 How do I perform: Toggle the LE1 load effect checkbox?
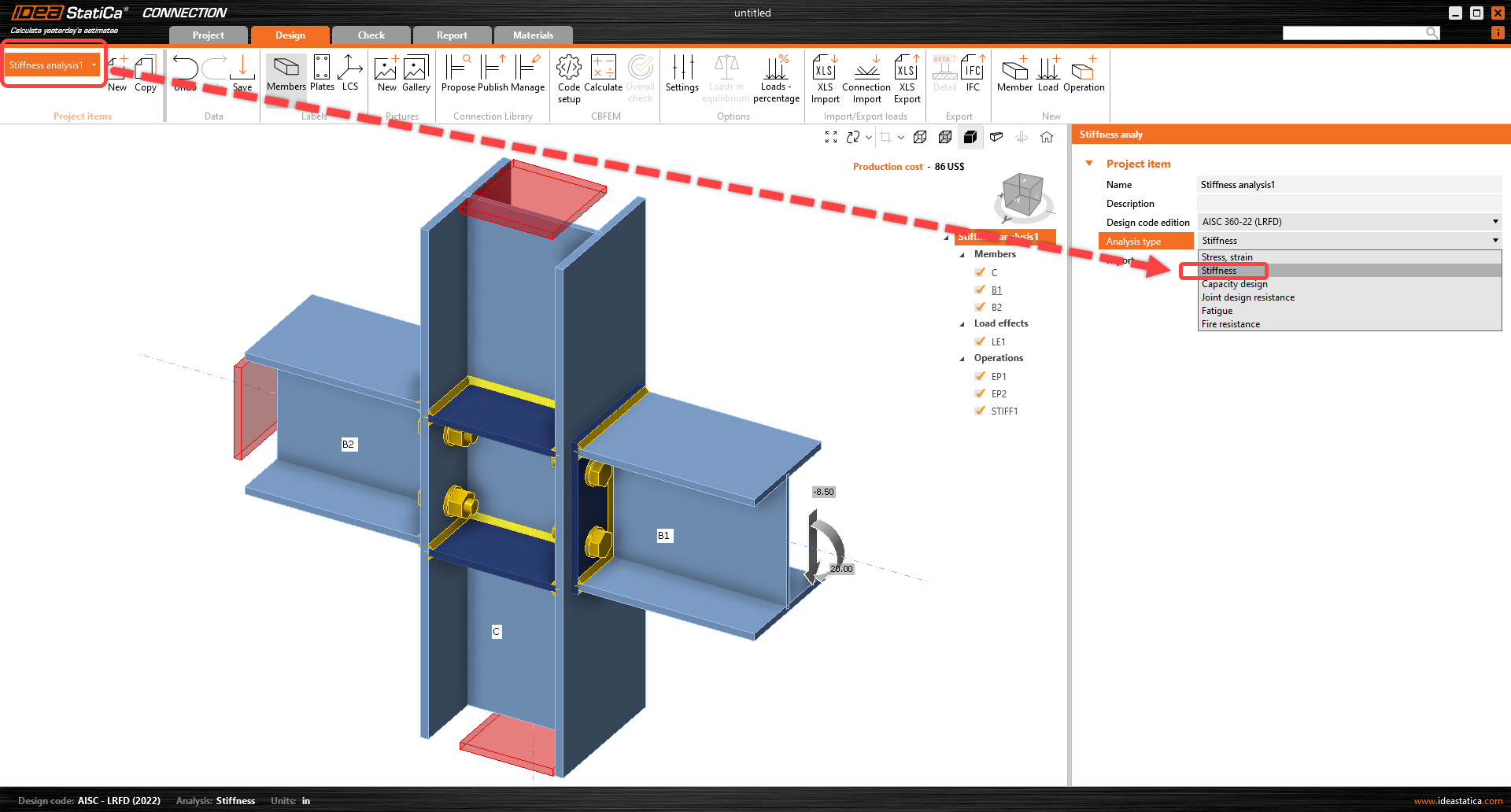pyautogui.click(x=981, y=341)
